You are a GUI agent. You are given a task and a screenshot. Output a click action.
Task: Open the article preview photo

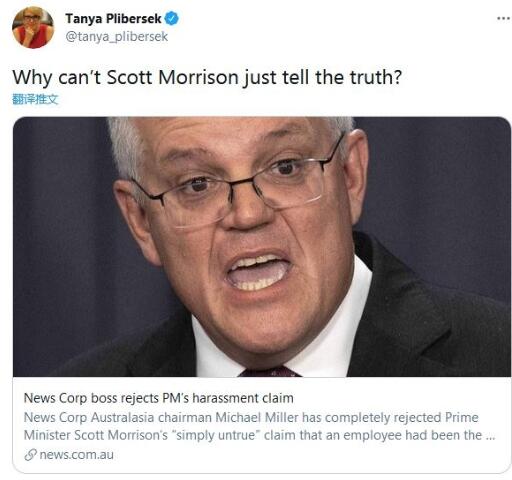[x=262, y=247]
